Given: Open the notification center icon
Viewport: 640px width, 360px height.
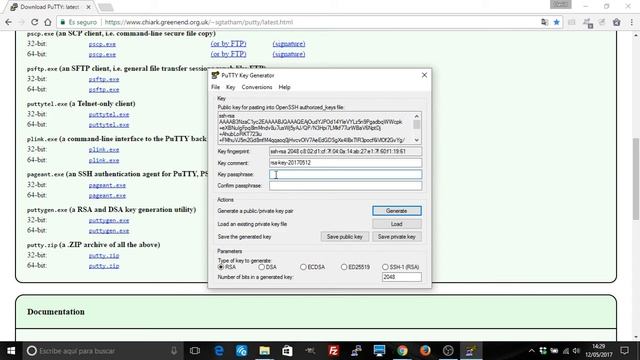Looking at the screenshot, I should tap(624, 351).
